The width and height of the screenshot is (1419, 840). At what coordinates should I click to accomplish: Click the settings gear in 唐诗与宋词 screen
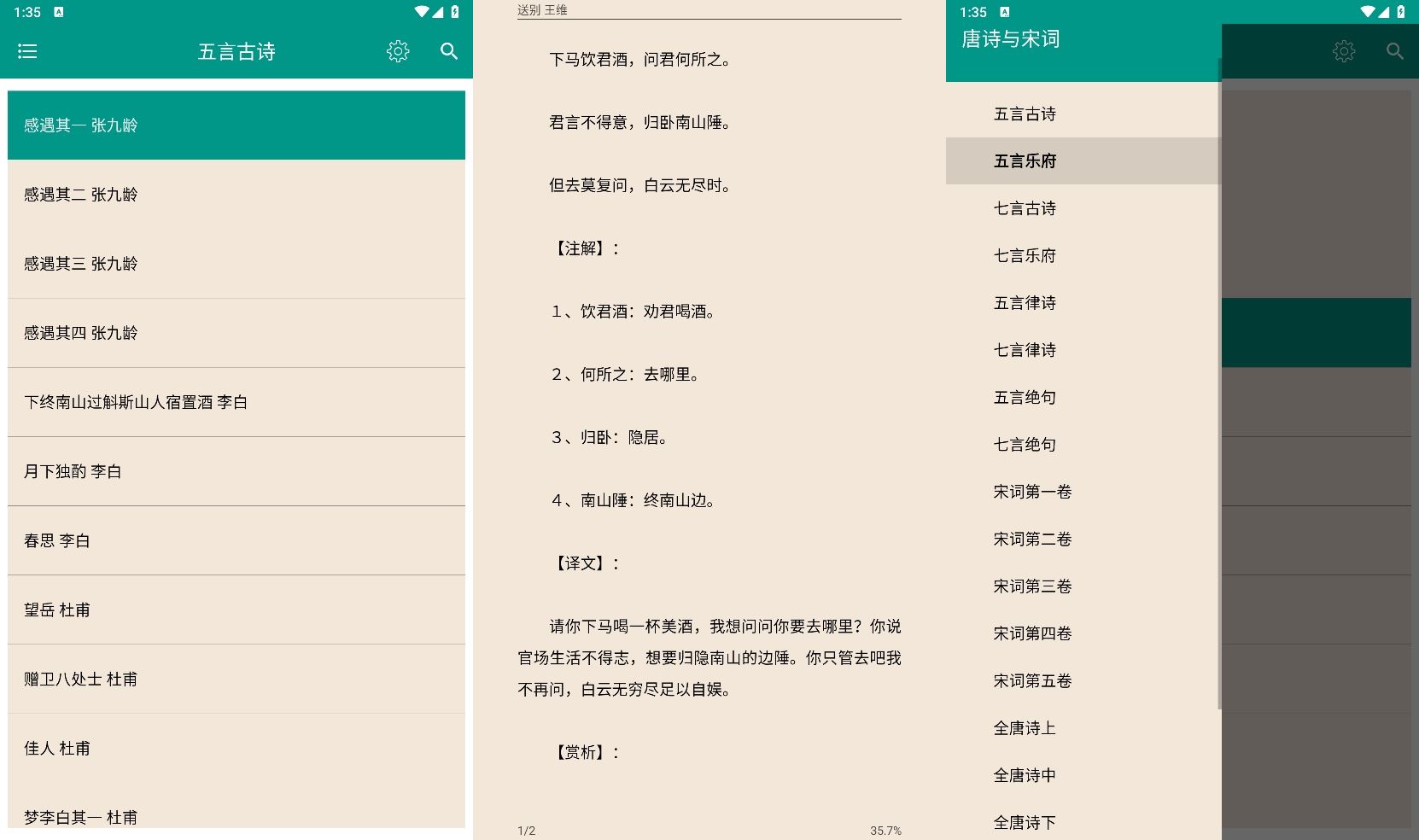pyautogui.click(x=1344, y=51)
